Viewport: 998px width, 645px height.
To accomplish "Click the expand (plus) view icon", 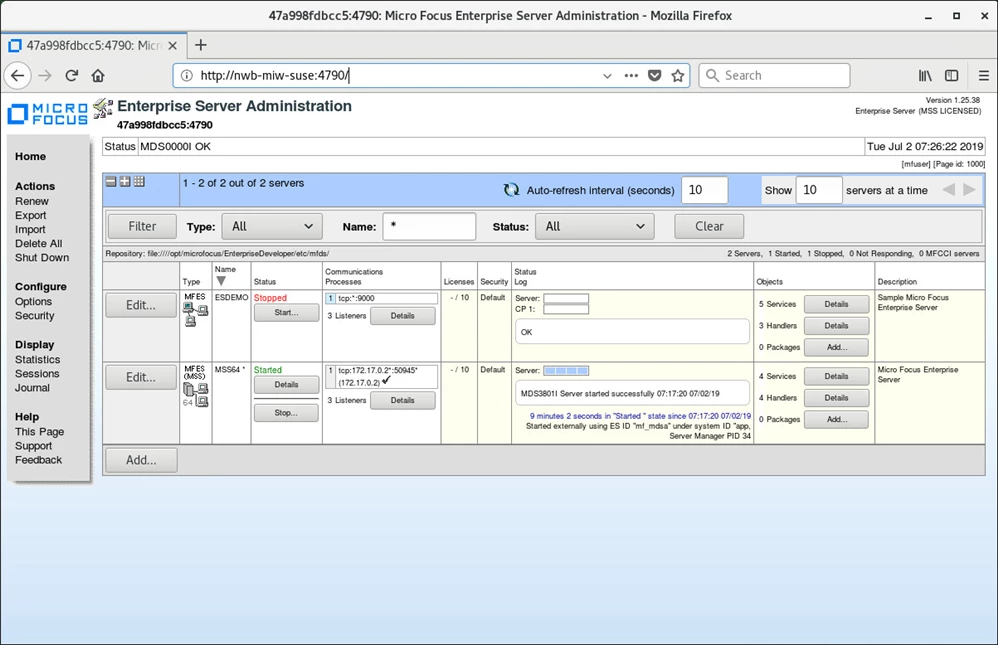I will [x=125, y=181].
